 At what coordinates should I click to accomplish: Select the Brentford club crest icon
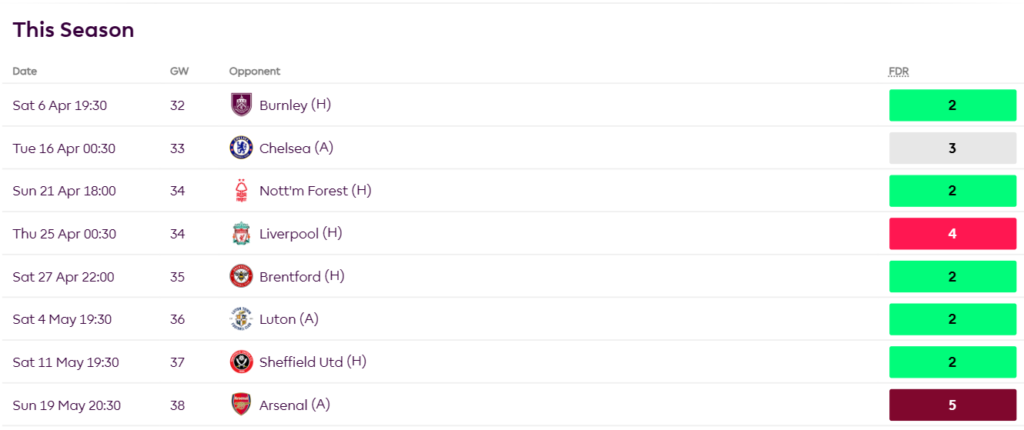pyautogui.click(x=240, y=277)
